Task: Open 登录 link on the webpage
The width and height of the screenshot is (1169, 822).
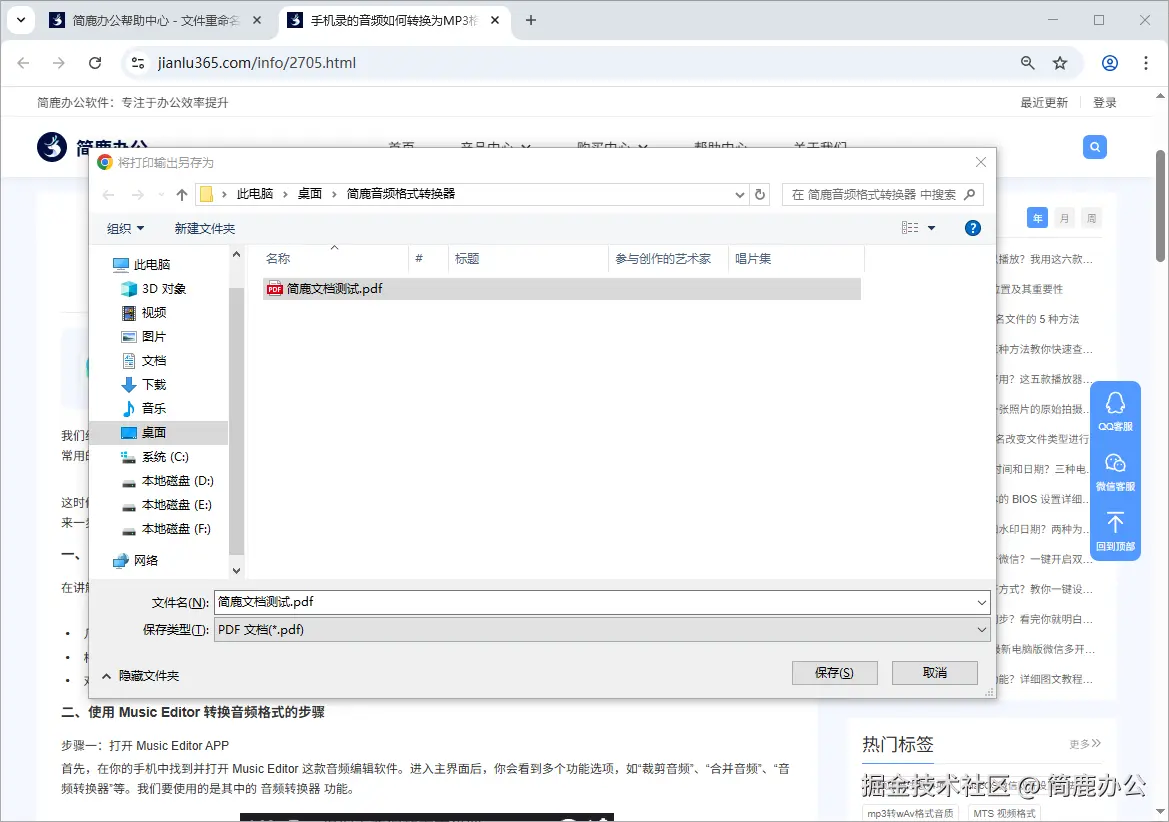Action: pos(1104,103)
